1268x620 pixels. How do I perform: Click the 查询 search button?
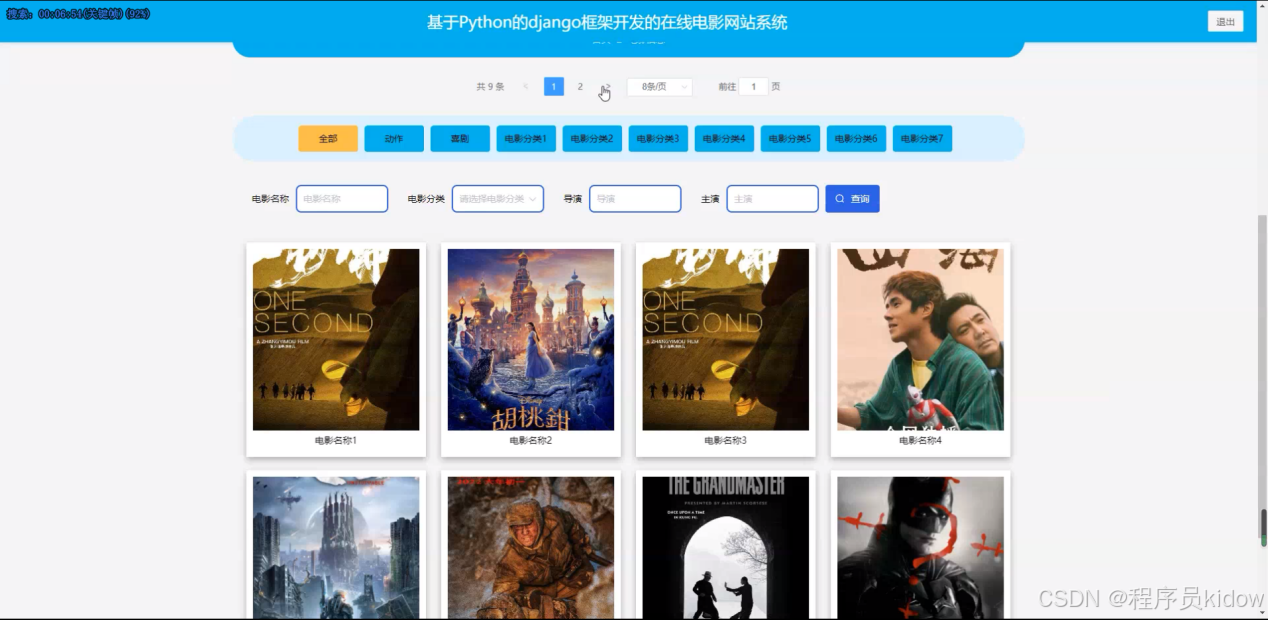pyautogui.click(x=852, y=199)
